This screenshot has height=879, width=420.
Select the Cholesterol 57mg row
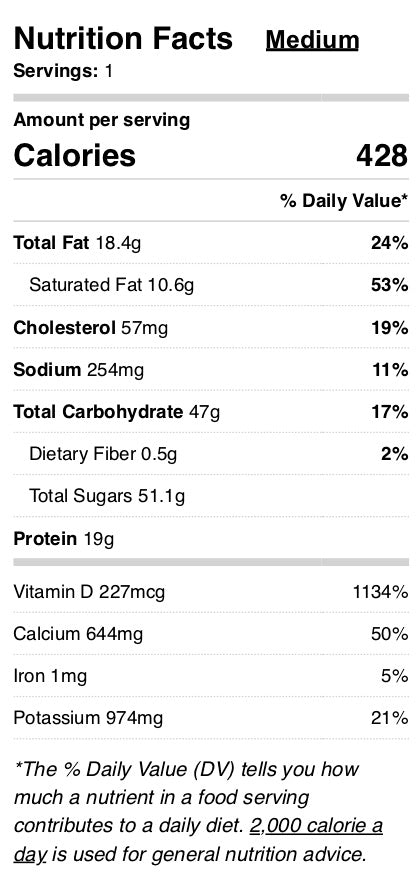[x=211, y=327]
